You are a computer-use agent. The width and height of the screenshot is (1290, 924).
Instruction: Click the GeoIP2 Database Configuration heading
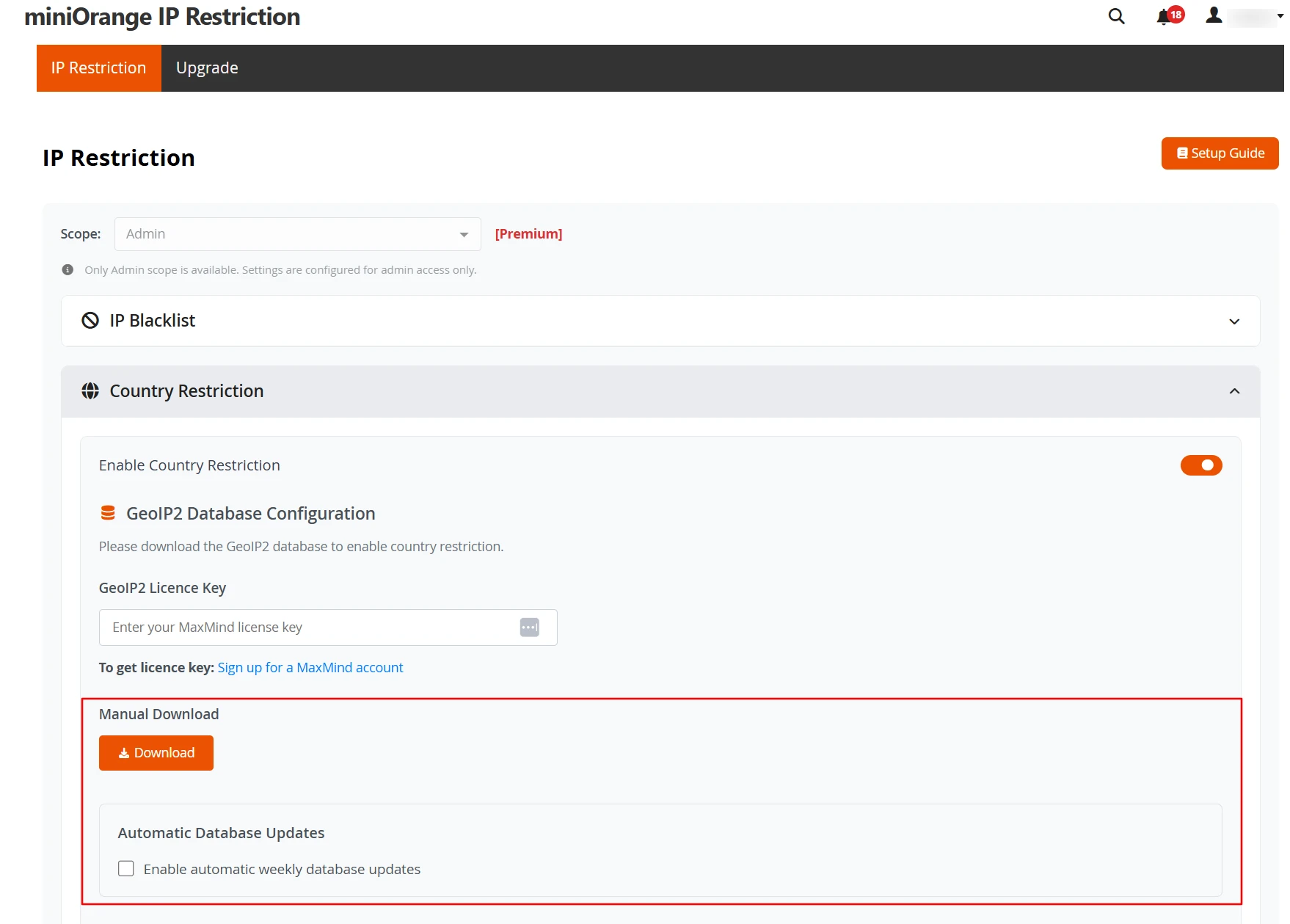point(250,514)
